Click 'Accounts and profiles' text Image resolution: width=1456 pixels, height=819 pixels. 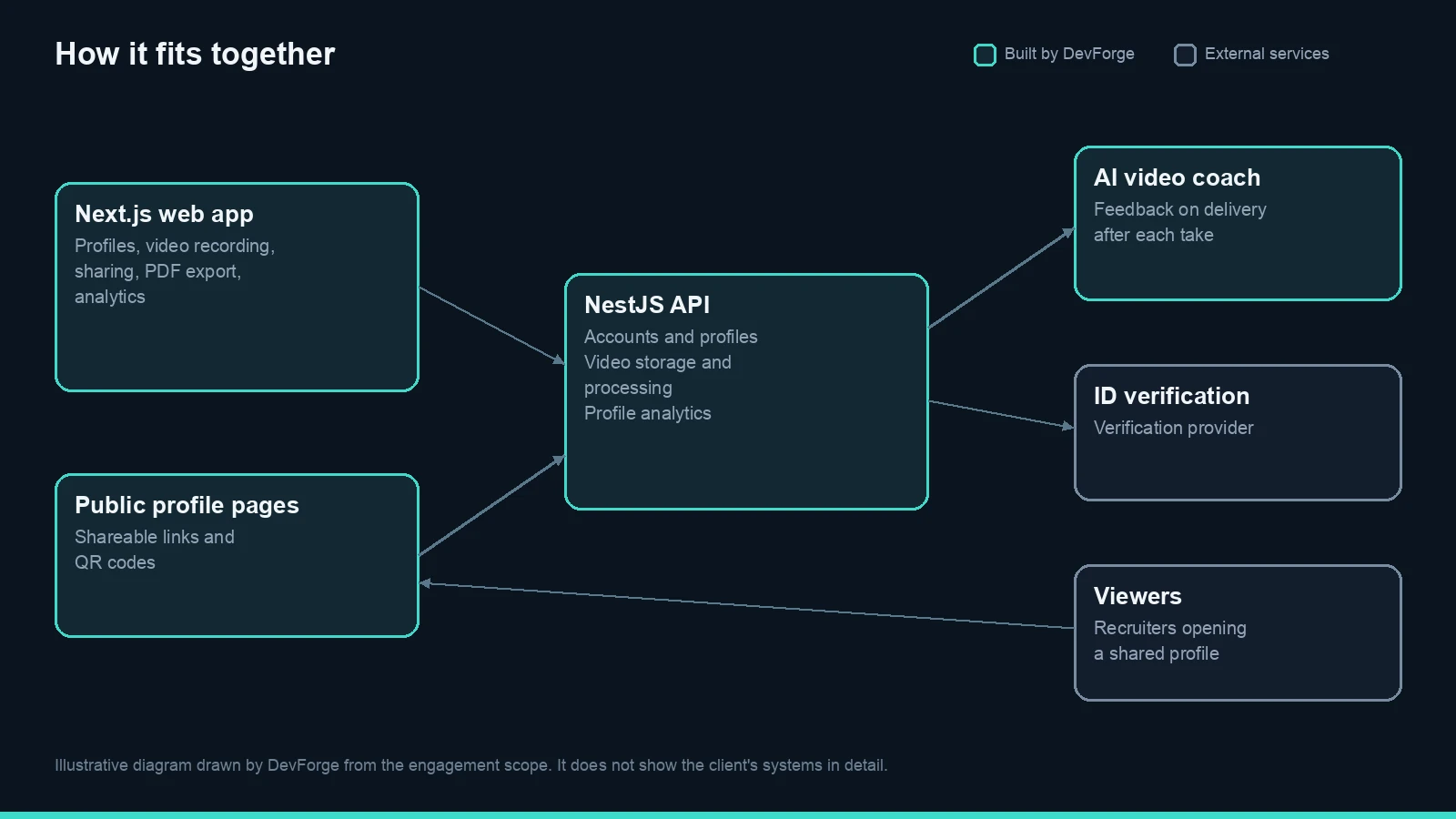[671, 337]
